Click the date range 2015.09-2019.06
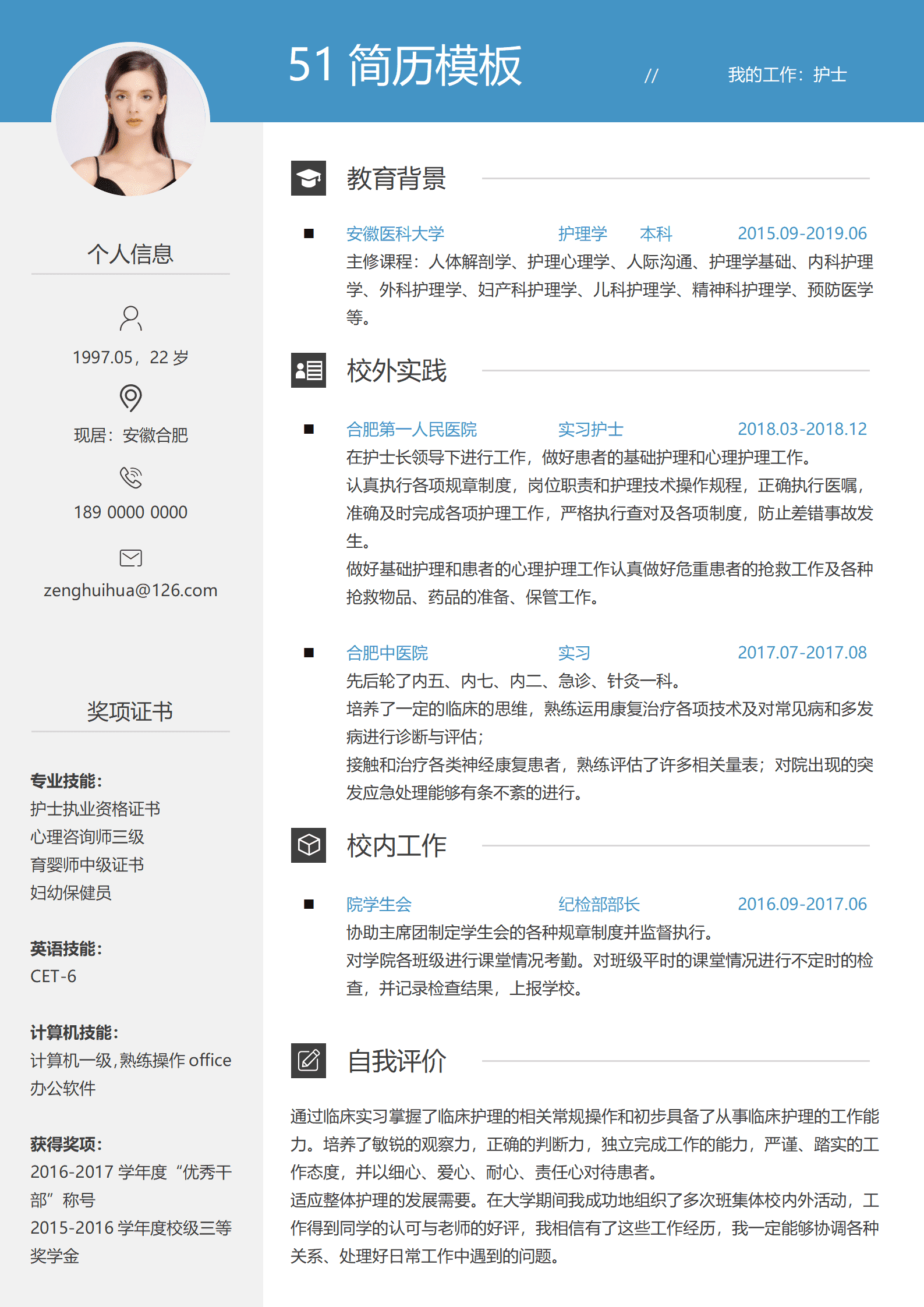This screenshot has width=924, height=1307. (x=802, y=233)
